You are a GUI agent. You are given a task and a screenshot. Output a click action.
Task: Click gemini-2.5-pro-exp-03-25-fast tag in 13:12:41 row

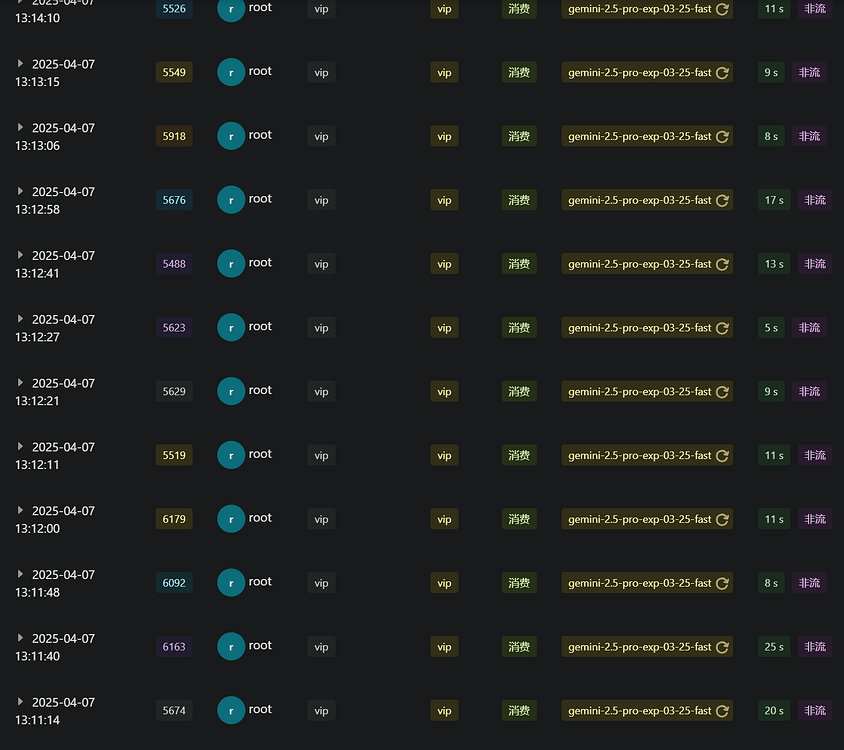[x=647, y=264]
